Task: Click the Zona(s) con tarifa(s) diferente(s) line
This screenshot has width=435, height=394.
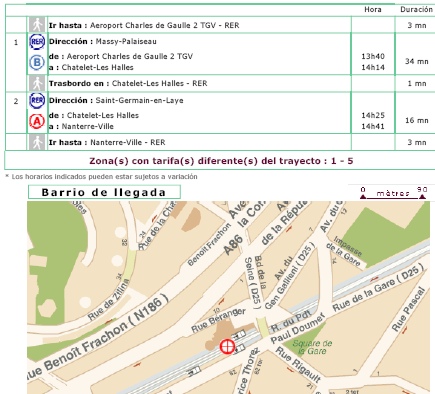Action: [x=221, y=161]
